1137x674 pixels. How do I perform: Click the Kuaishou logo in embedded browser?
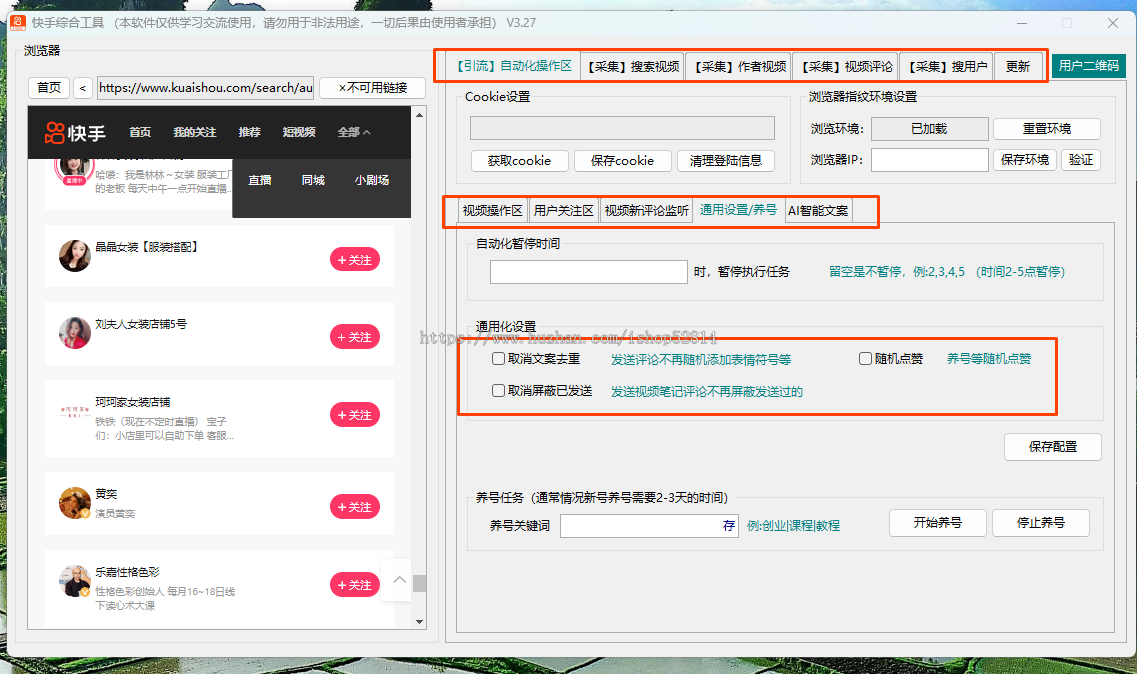tap(75, 133)
